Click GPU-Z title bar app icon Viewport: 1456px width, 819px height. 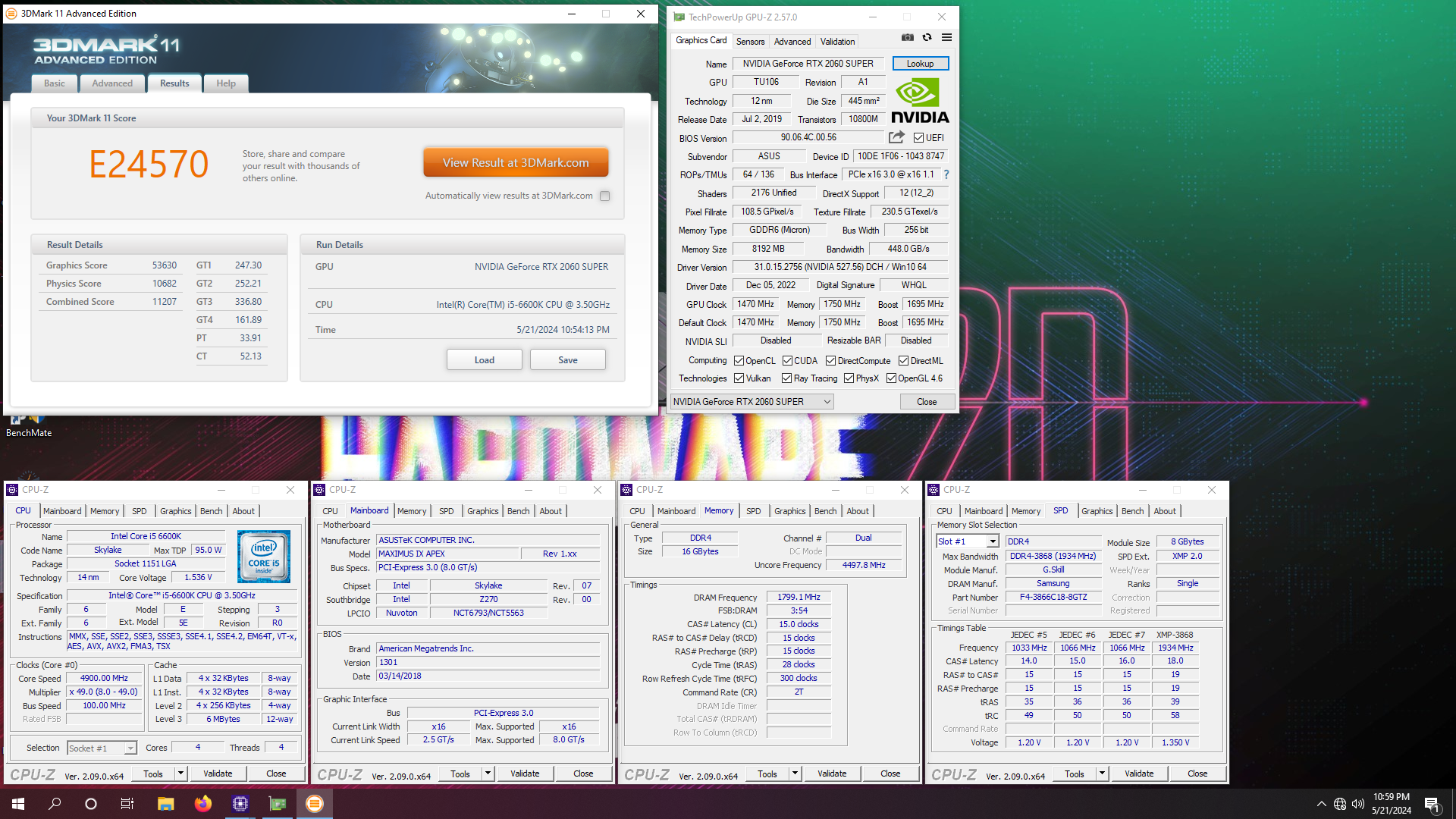[x=677, y=17]
